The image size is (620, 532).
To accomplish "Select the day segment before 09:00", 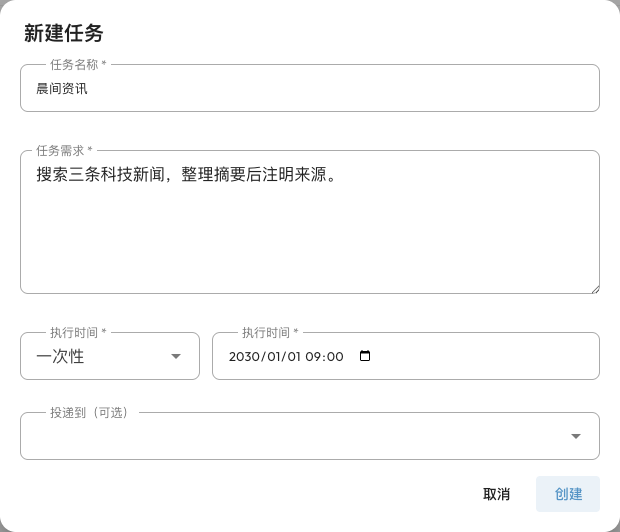I will click(x=294, y=357).
